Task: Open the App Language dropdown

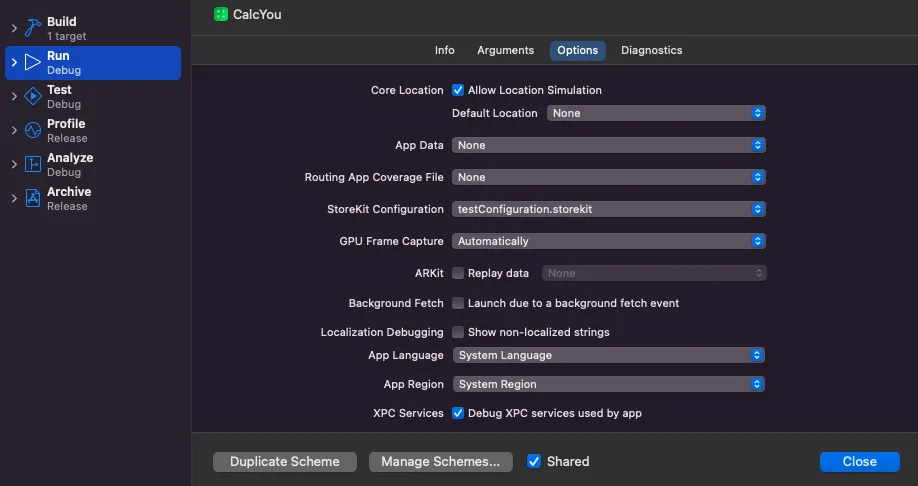Action: (x=609, y=355)
